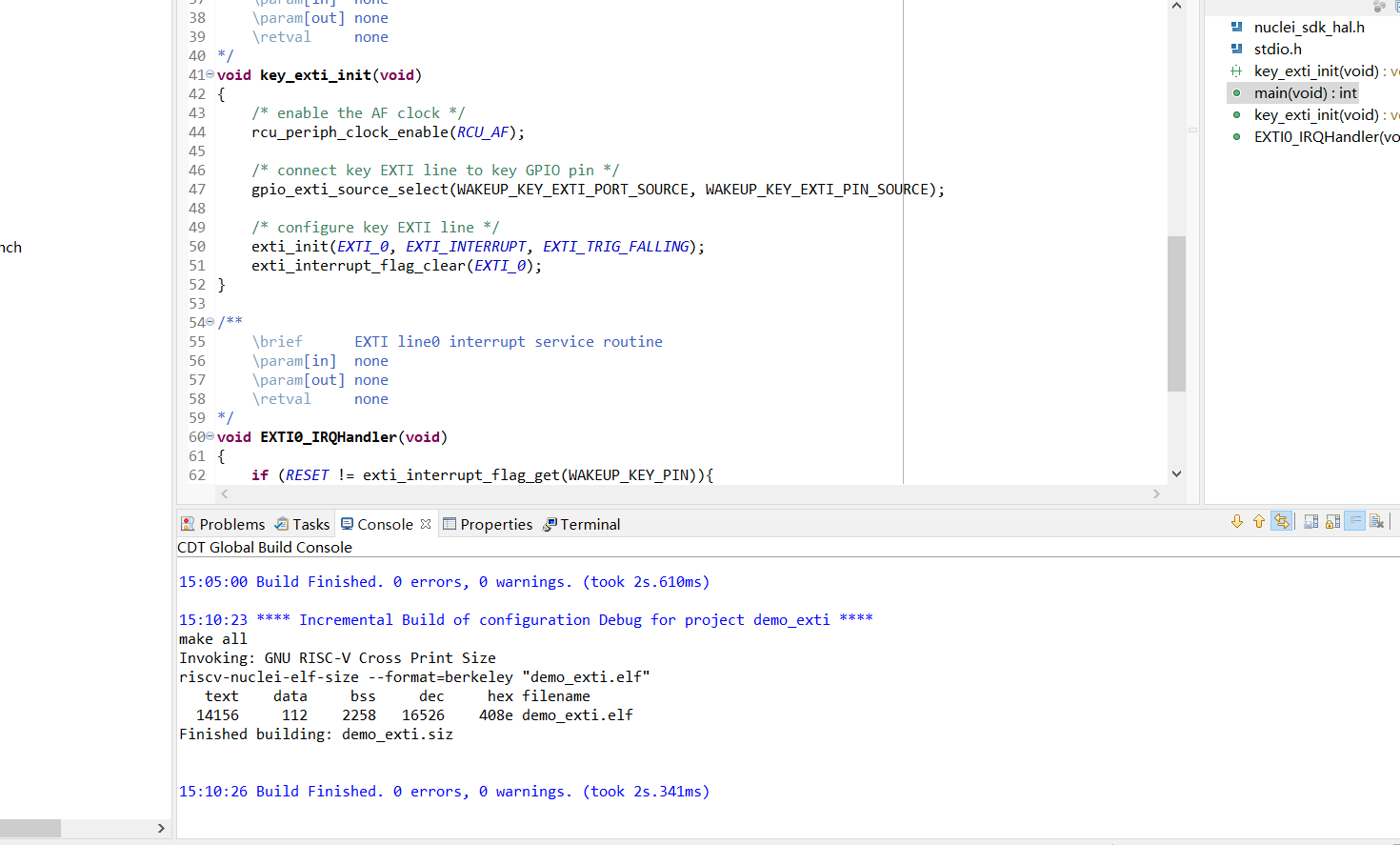Toggle console Scroll Lock

click(1332, 521)
